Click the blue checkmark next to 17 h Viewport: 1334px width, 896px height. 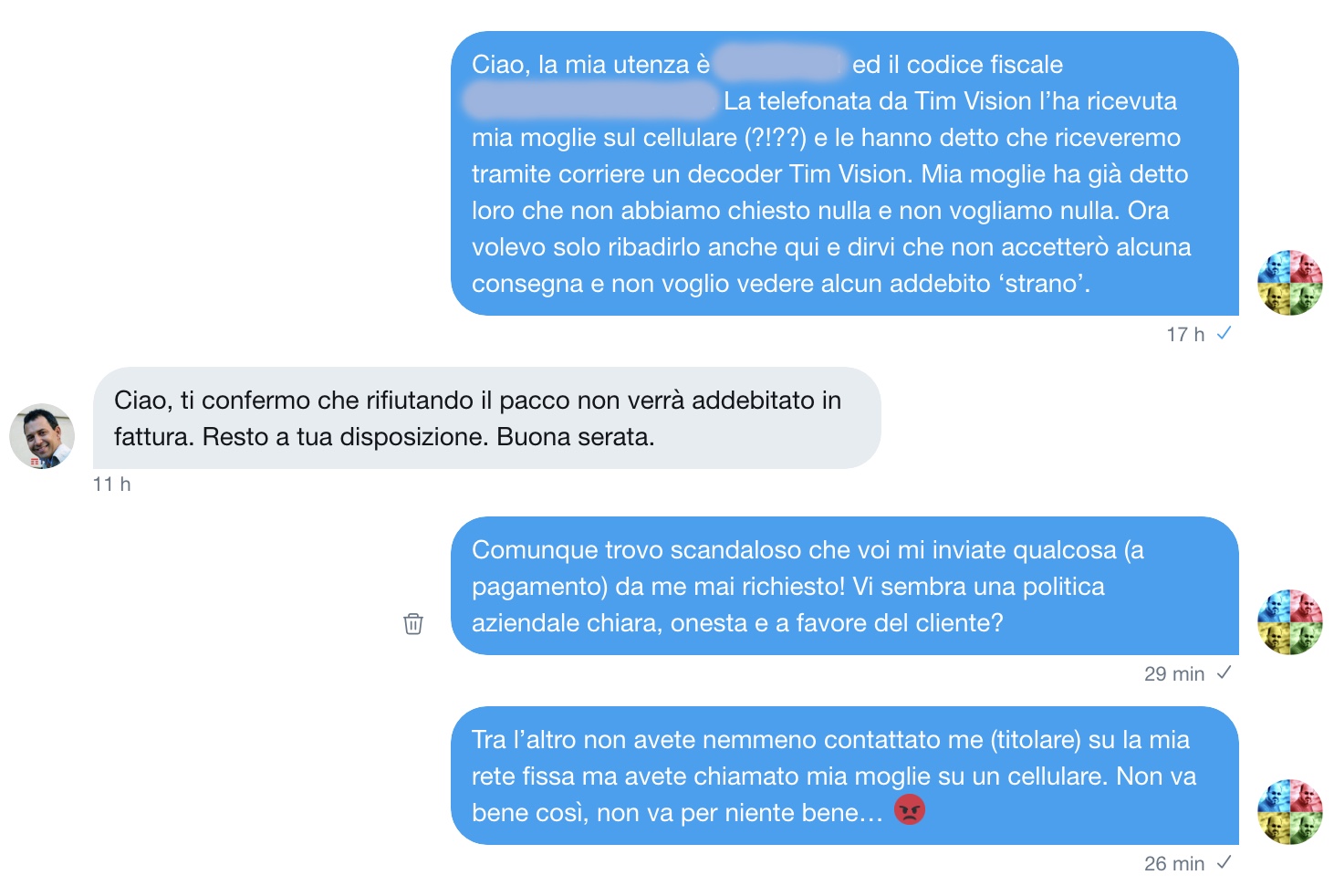[1224, 333]
